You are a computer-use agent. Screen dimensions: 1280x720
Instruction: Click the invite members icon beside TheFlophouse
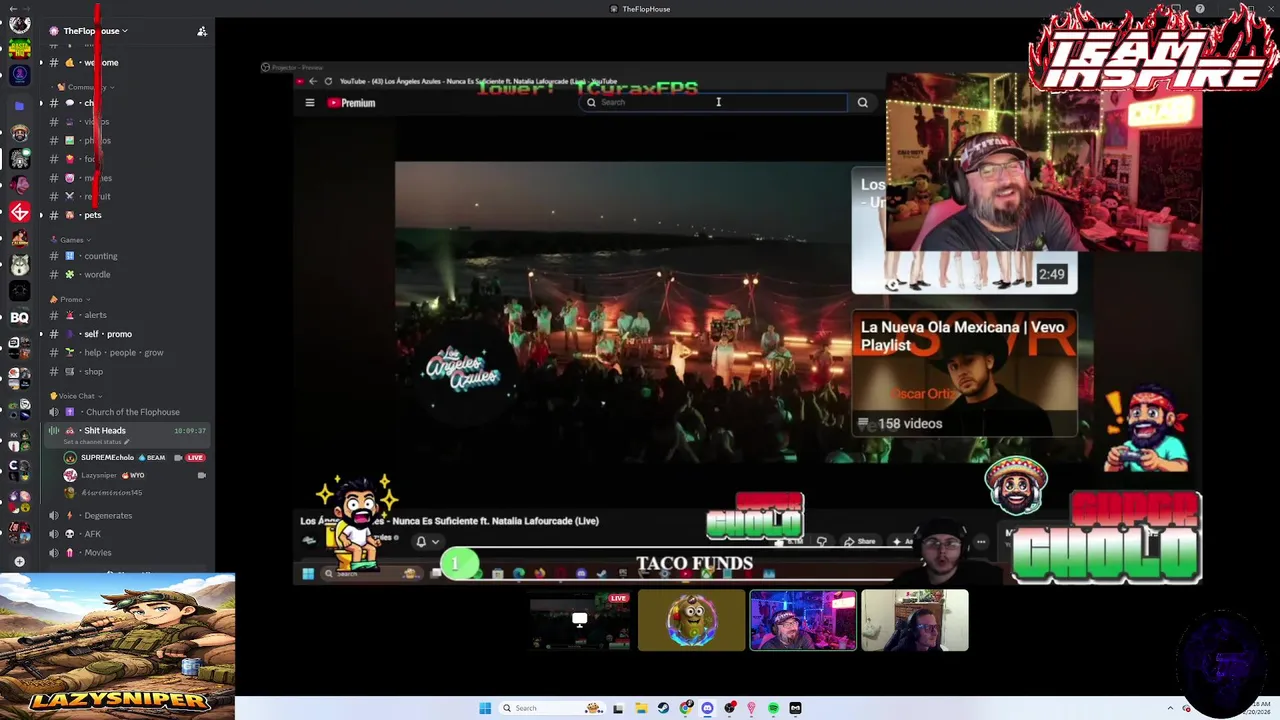[x=202, y=31]
